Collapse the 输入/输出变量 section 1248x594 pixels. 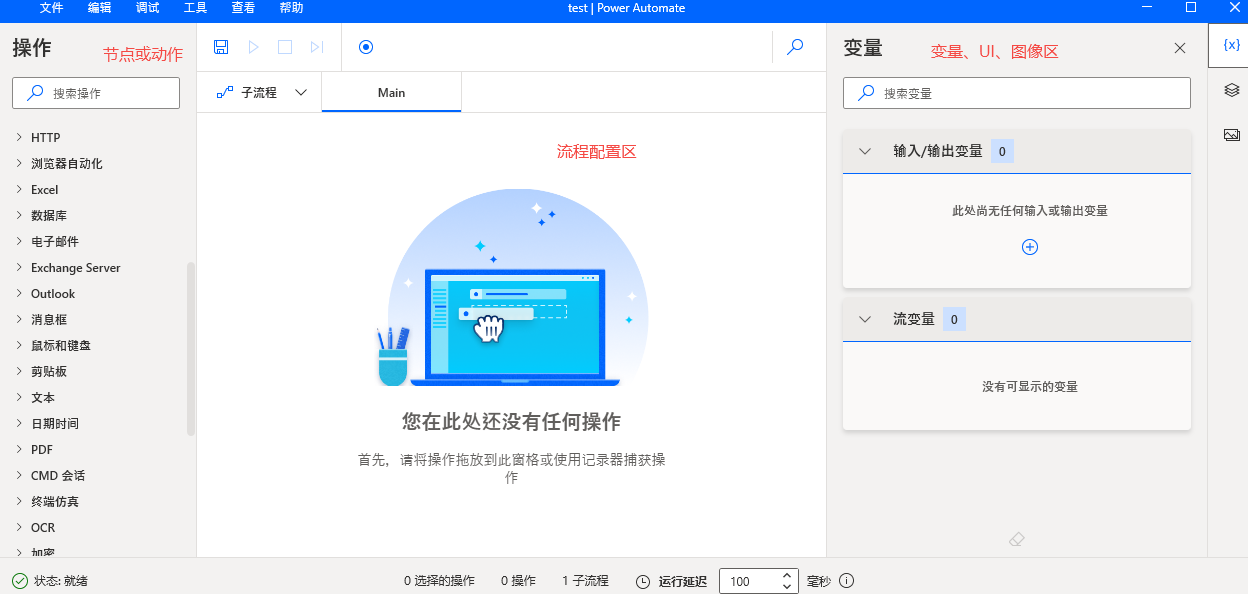[864, 151]
